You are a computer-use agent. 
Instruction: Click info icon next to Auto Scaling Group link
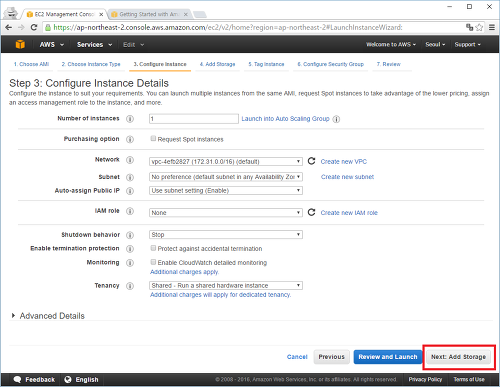(x=336, y=119)
